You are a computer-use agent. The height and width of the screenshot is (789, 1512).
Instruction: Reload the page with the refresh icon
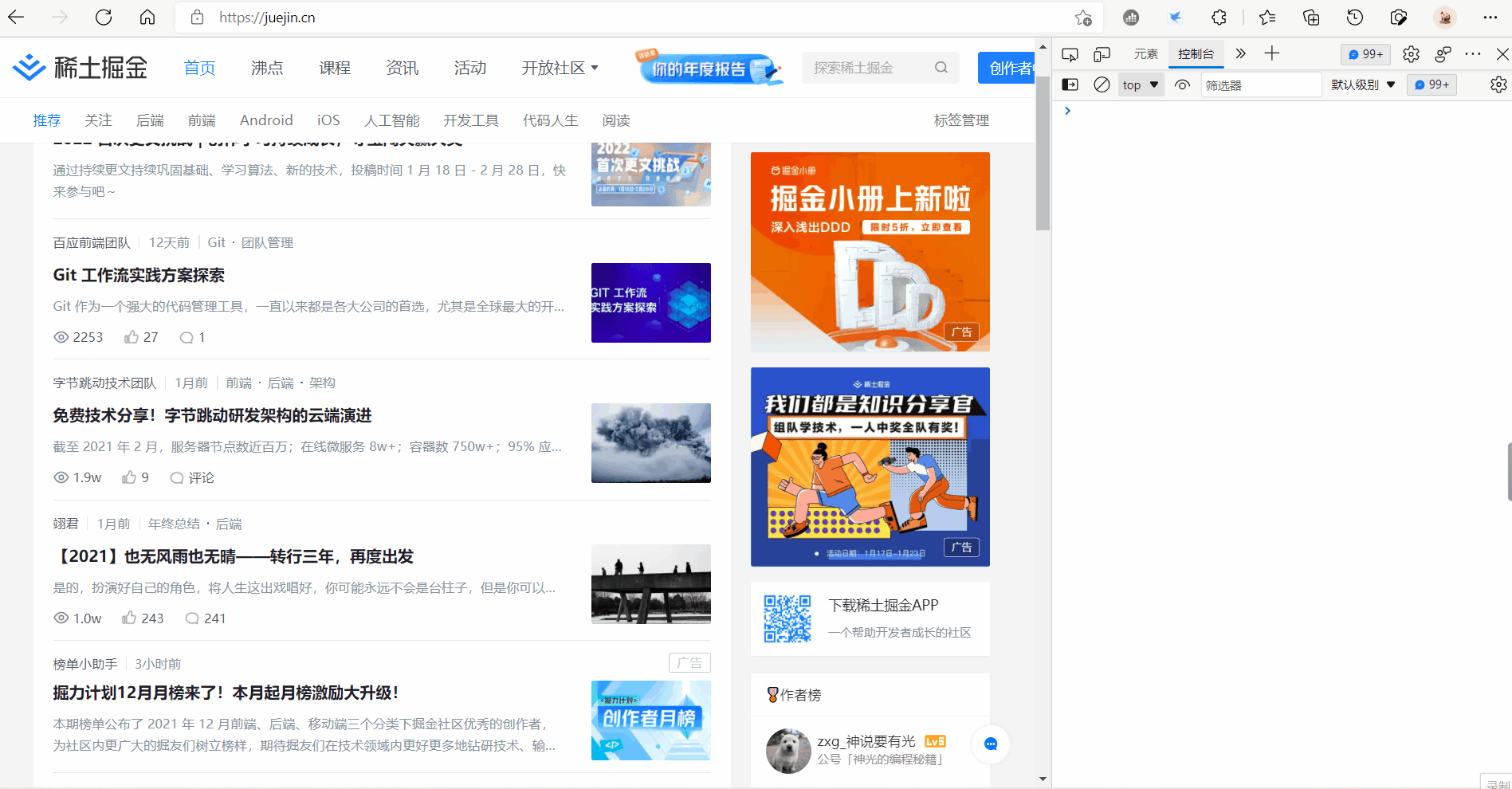point(104,18)
